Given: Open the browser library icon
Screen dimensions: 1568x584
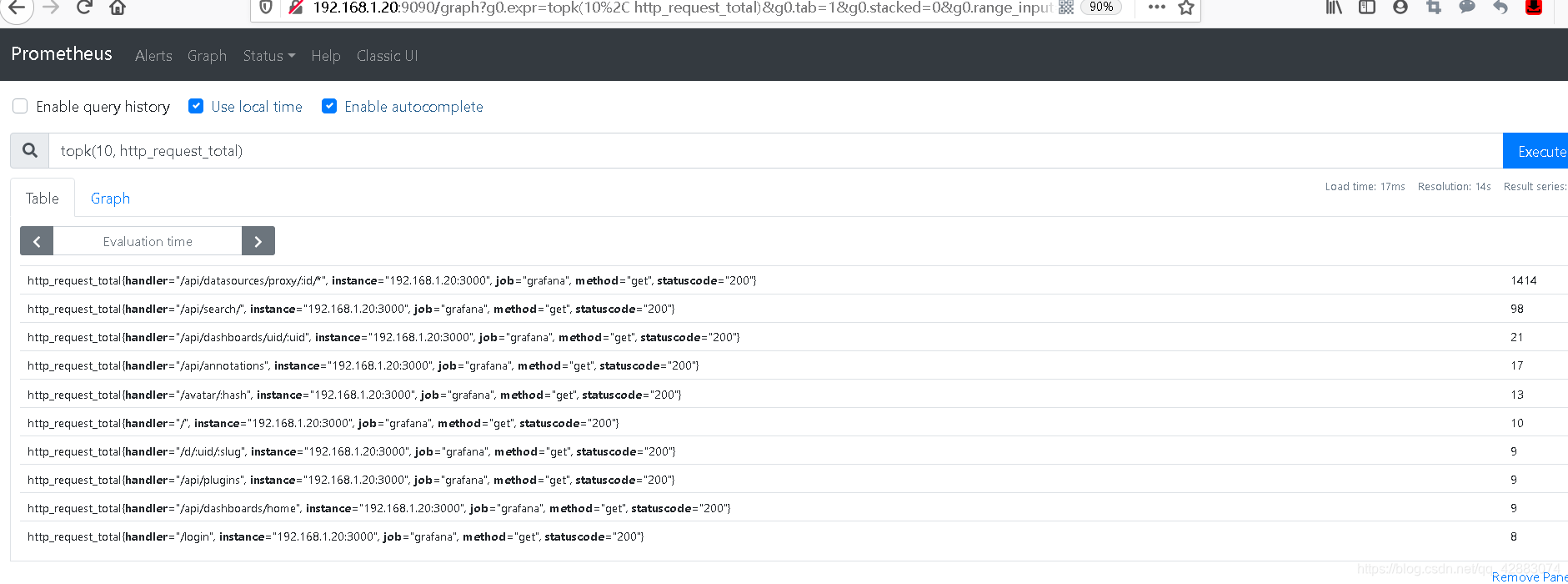Looking at the screenshot, I should coord(1334,8).
